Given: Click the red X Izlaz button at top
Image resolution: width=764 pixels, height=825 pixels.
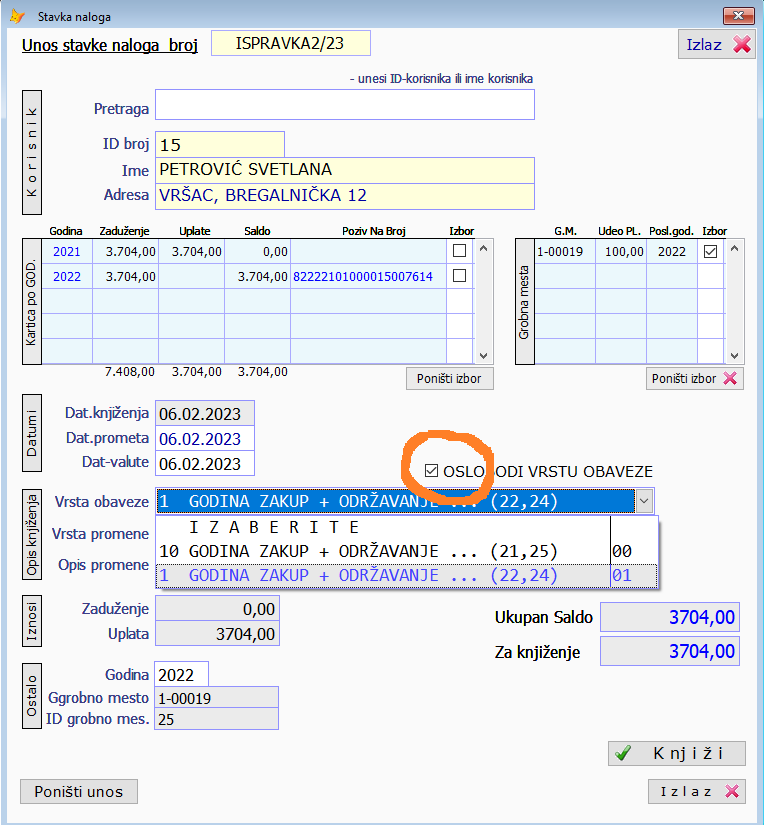Looking at the screenshot, I should click(716, 45).
